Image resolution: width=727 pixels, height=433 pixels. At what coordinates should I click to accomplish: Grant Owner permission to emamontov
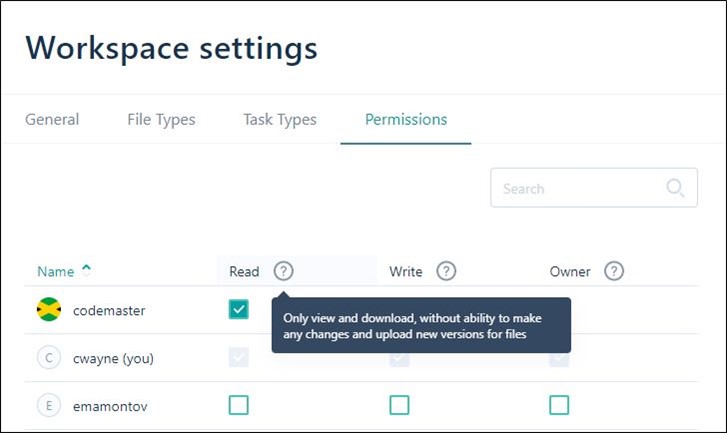click(x=559, y=405)
